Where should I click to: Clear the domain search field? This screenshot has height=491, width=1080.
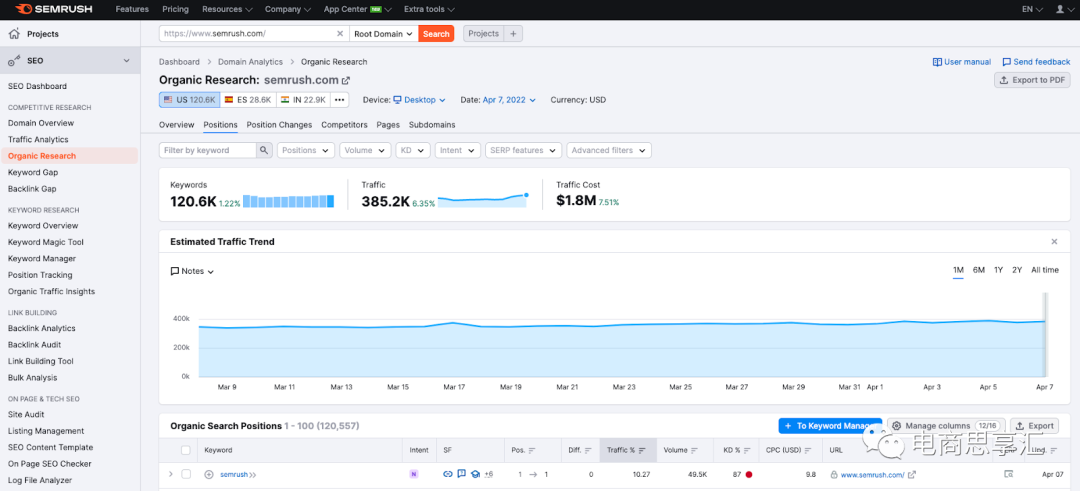(340, 33)
